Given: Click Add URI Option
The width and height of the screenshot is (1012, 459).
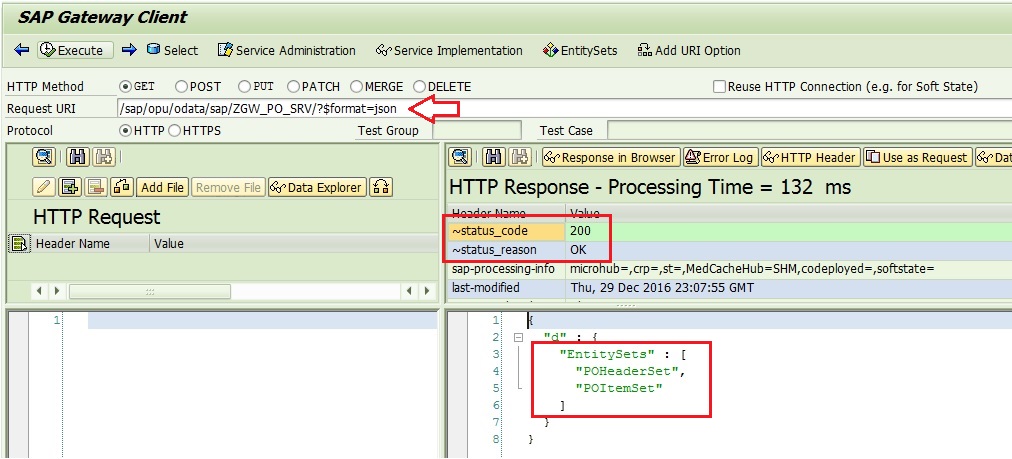Looking at the screenshot, I should (x=689, y=50).
